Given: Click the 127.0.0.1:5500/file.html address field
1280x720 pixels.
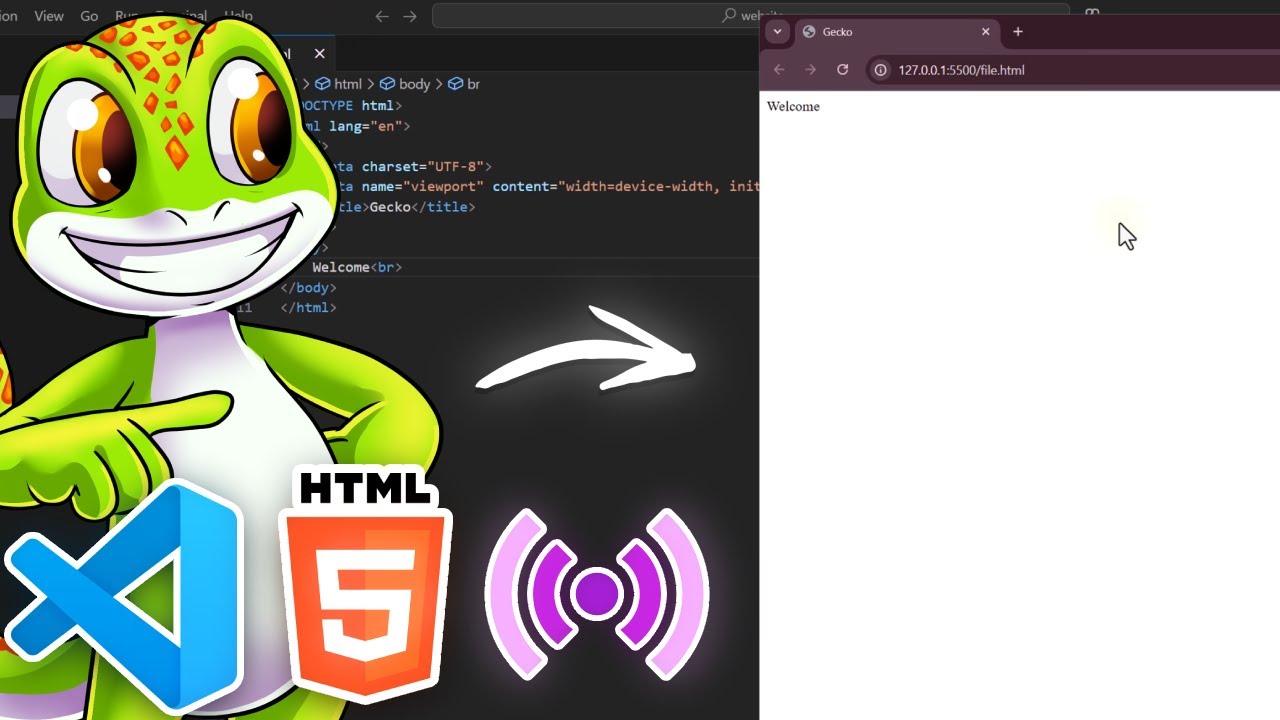Looking at the screenshot, I should 961,70.
